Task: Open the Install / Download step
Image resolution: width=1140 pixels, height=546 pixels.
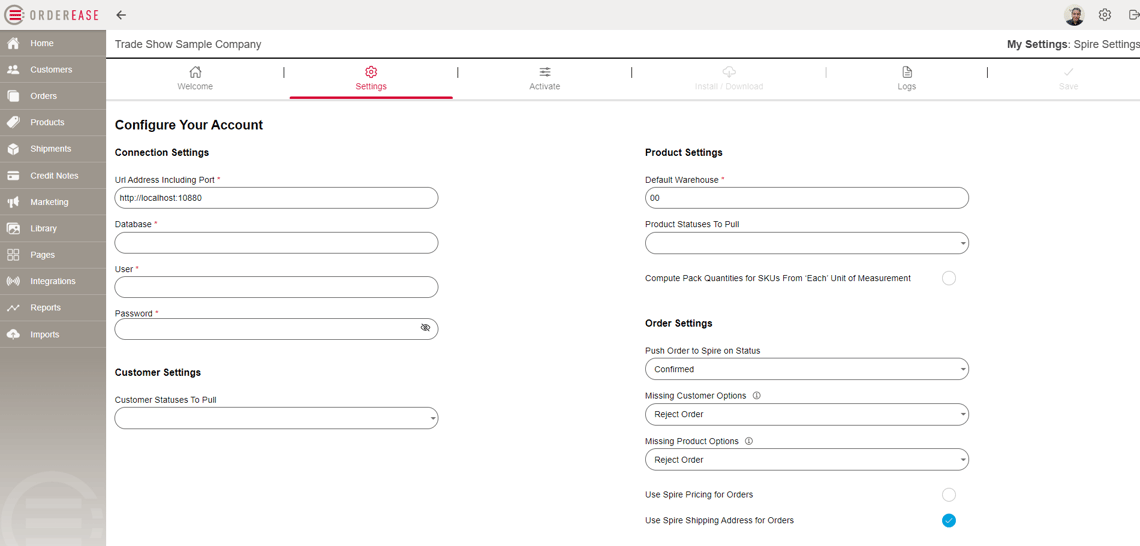Action: [728, 79]
